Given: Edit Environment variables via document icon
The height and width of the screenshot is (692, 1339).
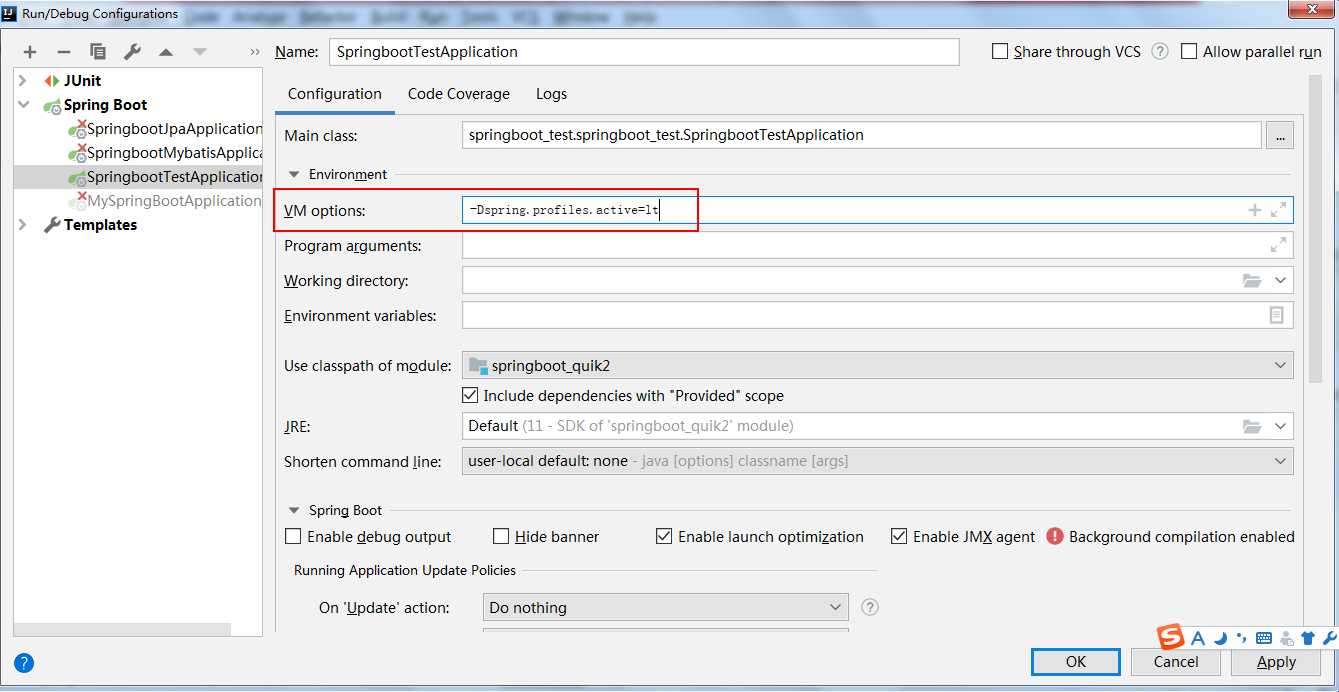Looking at the screenshot, I should point(1277,315).
